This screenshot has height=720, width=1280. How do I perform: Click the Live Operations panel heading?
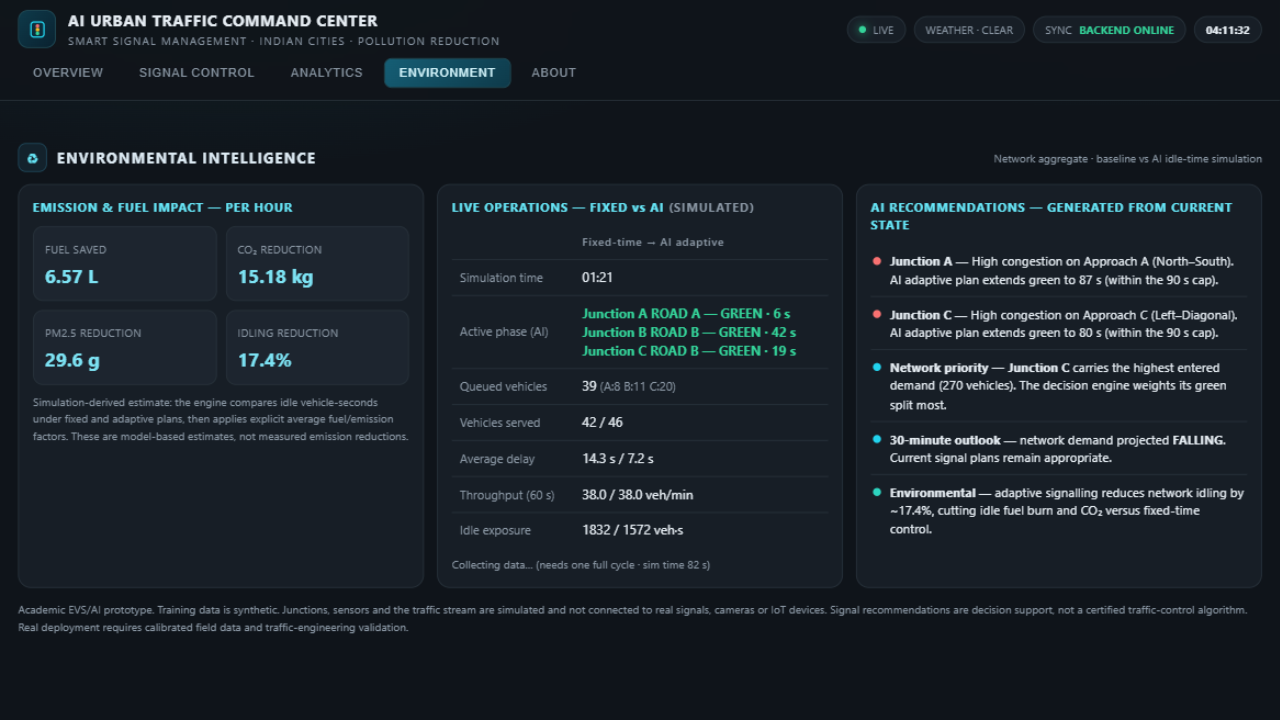coord(603,208)
